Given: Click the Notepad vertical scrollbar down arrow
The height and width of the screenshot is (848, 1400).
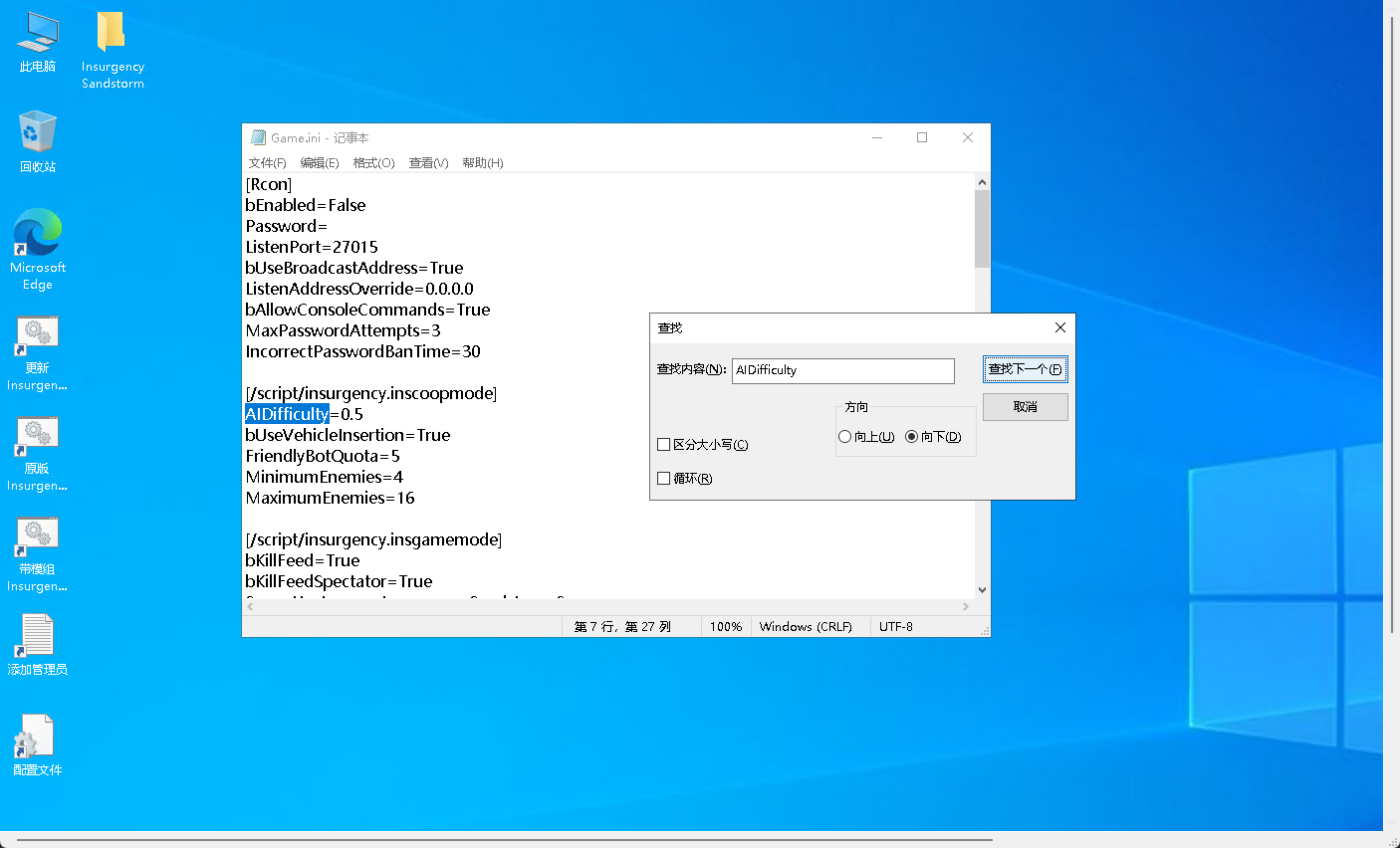Looking at the screenshot, I should pos(982,590).
